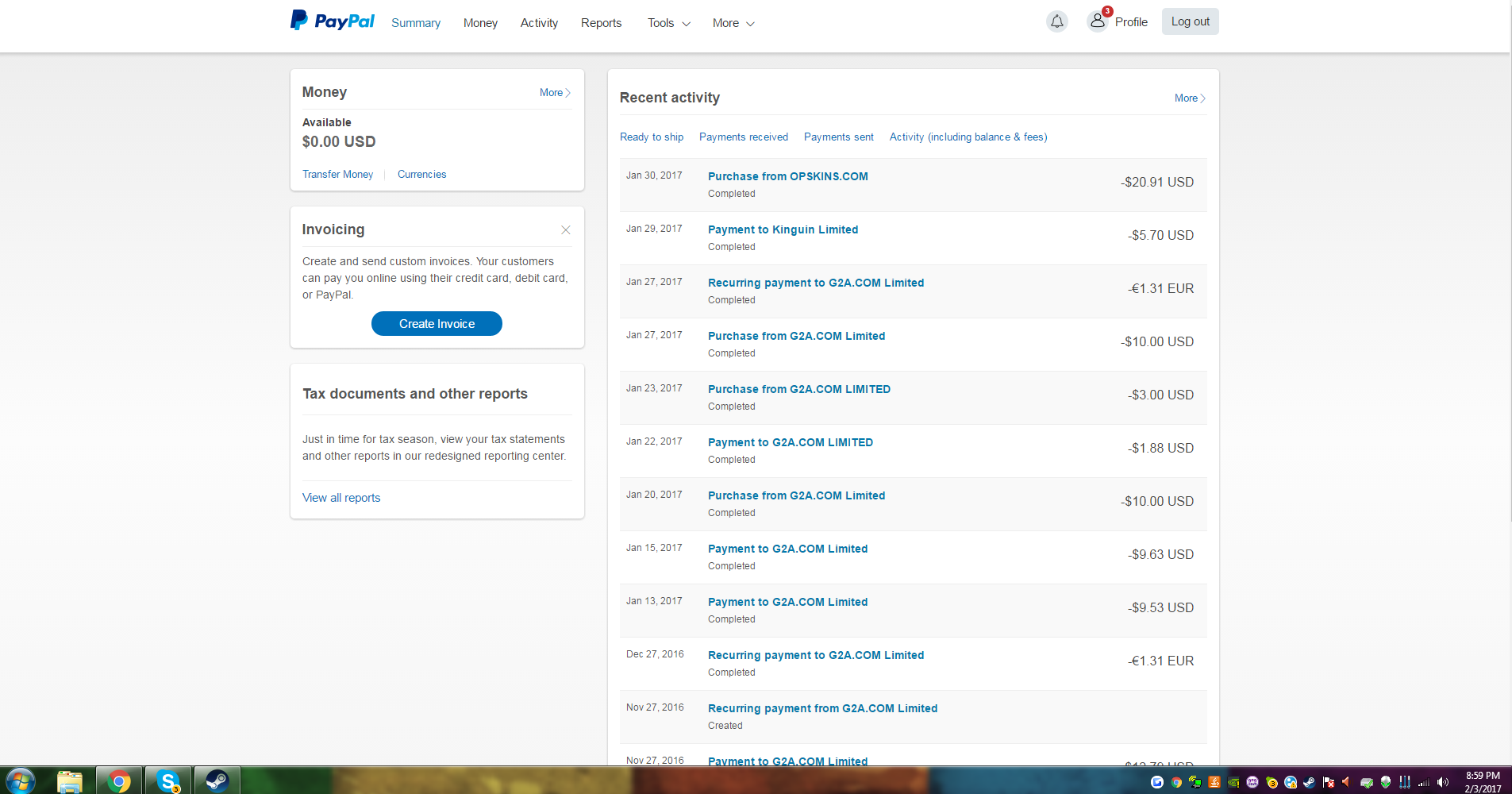Image resolution: width=1512 pixels, height=794 pixels.
Task: Click the NVIDIA icon in the system tray
Action: 1233,782
